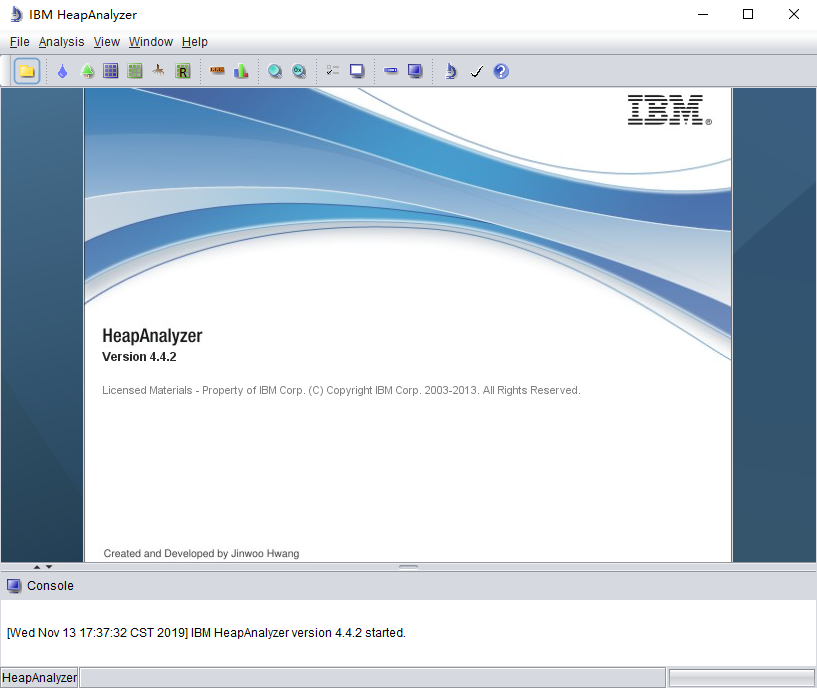Screen dimensions: 817x688
Task: Open the Help menu
Action: click(x=194, y=42)
